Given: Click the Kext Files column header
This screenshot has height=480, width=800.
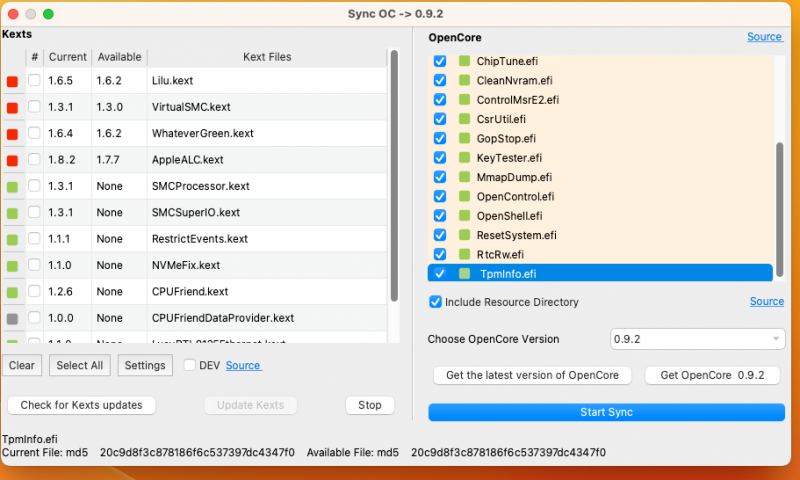Looking at the screenshot, I should coord(267,57).
